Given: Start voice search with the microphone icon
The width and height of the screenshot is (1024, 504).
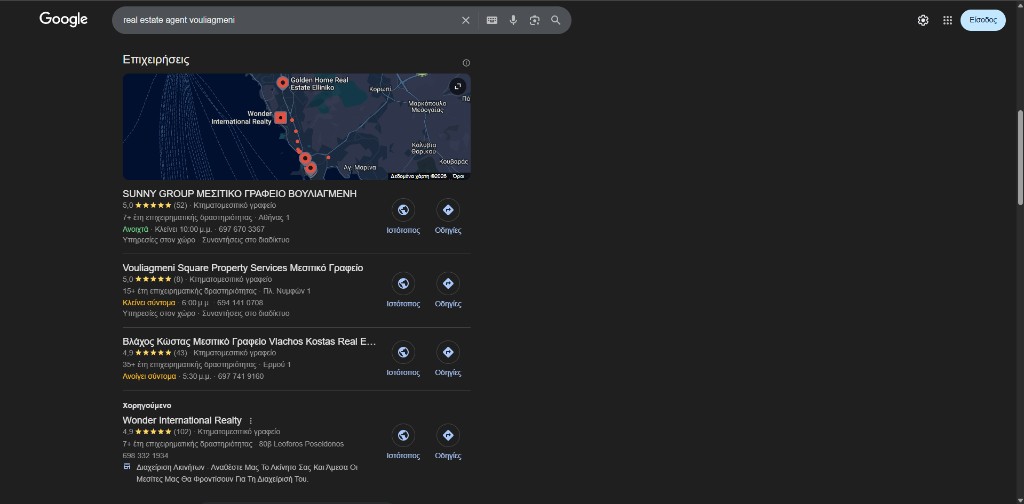Looking at the screenshot, I should click(x=513, y=20).
